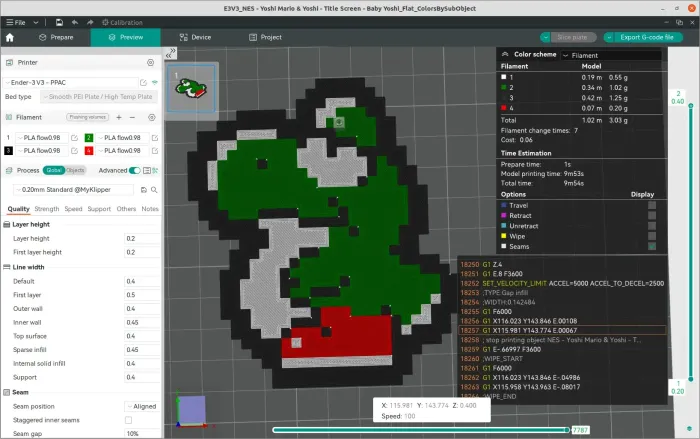Viewport: 700px width, 439px height.
Task: Edit filament 2 preset
Action: click(155, 138)
